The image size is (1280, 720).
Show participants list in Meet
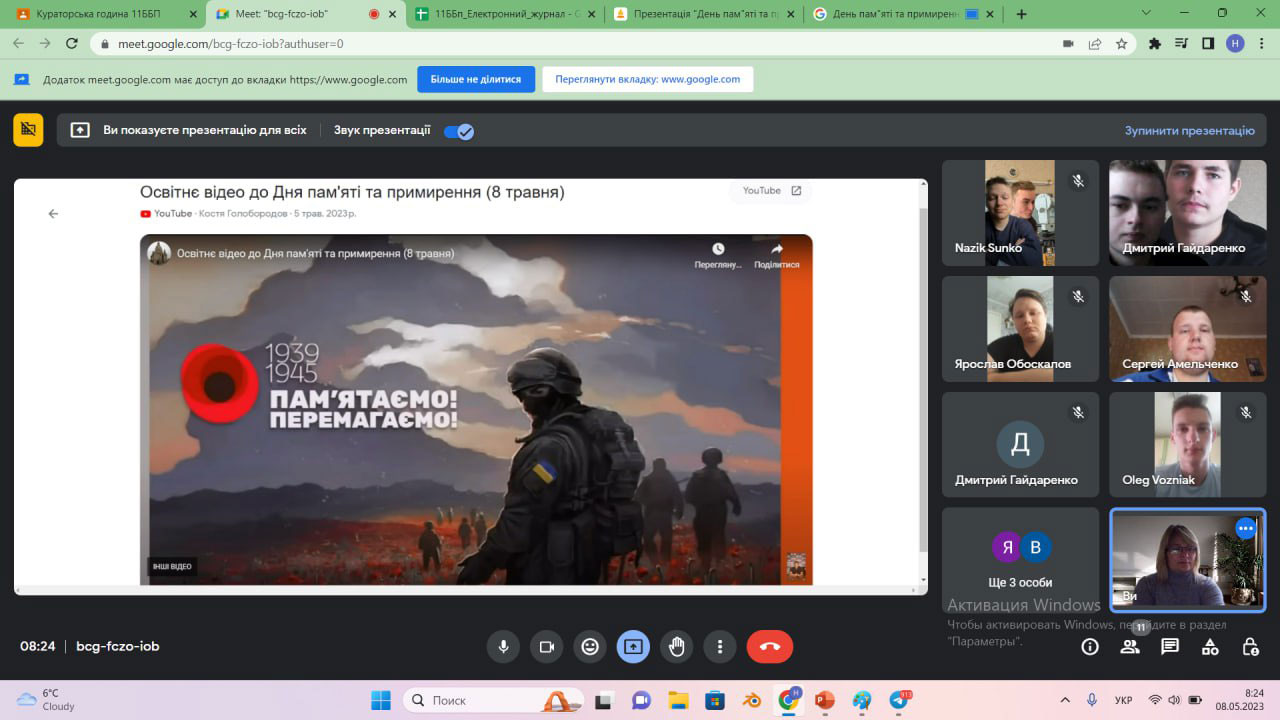(1130, 647)
